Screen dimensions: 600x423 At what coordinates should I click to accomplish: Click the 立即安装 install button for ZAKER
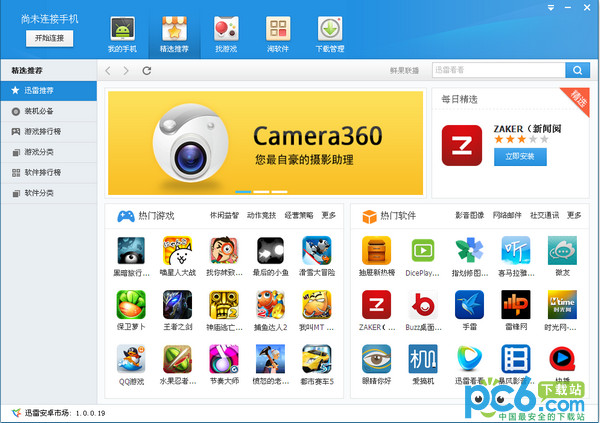520,157
